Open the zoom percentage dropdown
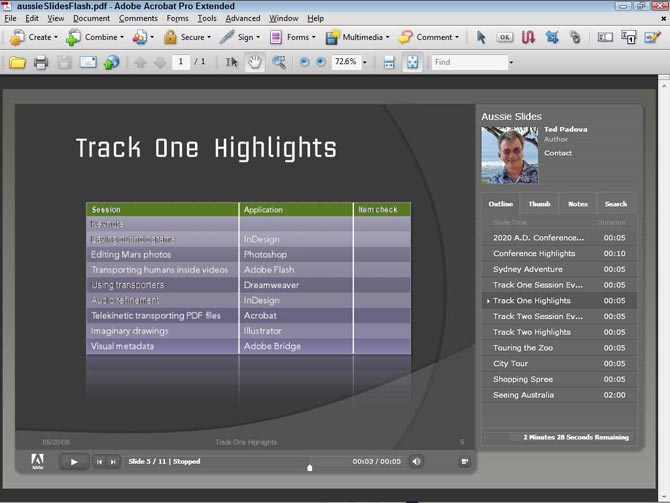The height and width of the screenshot is (503, 670). click(x=365, y=62)
